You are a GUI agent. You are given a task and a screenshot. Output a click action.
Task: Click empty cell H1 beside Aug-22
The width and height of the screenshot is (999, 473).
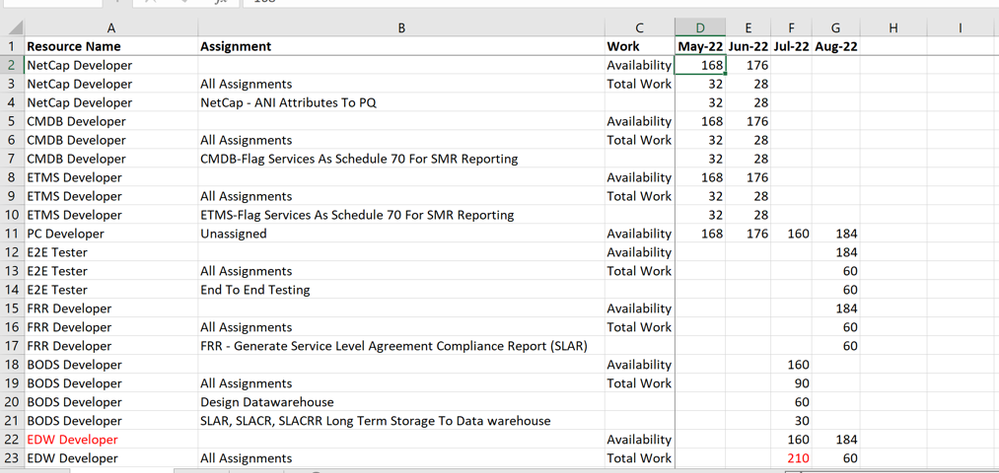tap(893, 47)
